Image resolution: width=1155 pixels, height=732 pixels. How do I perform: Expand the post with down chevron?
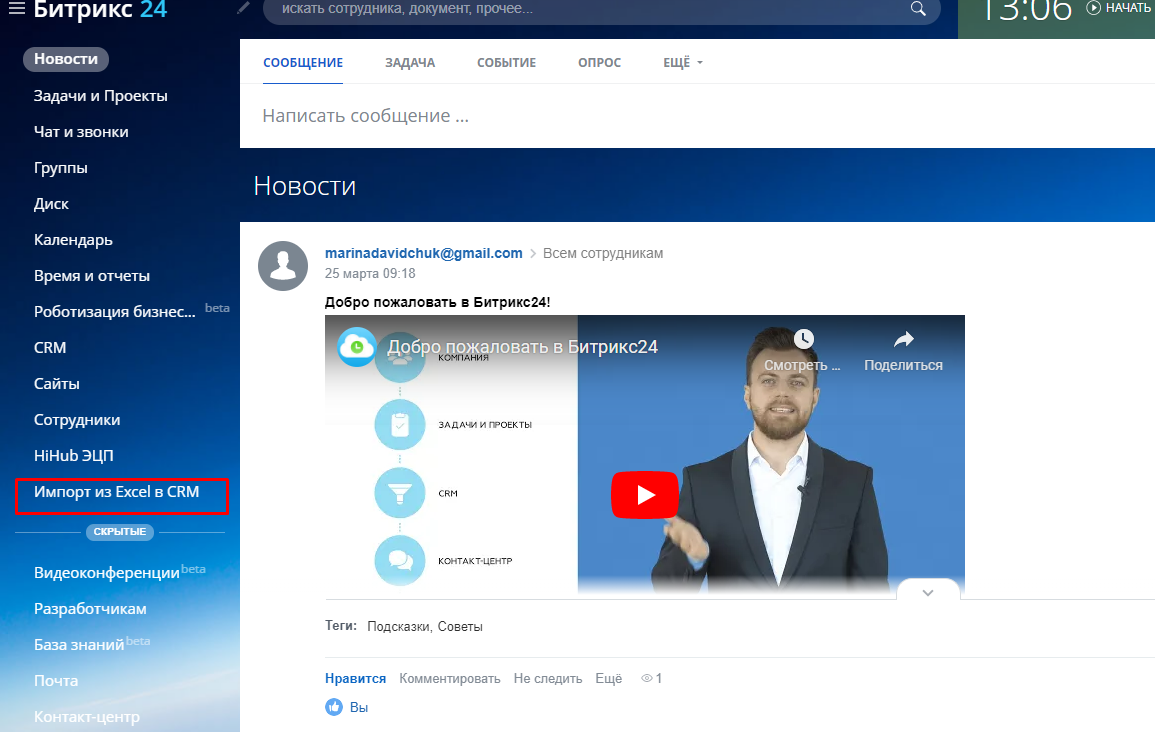[x=928, y=593]
